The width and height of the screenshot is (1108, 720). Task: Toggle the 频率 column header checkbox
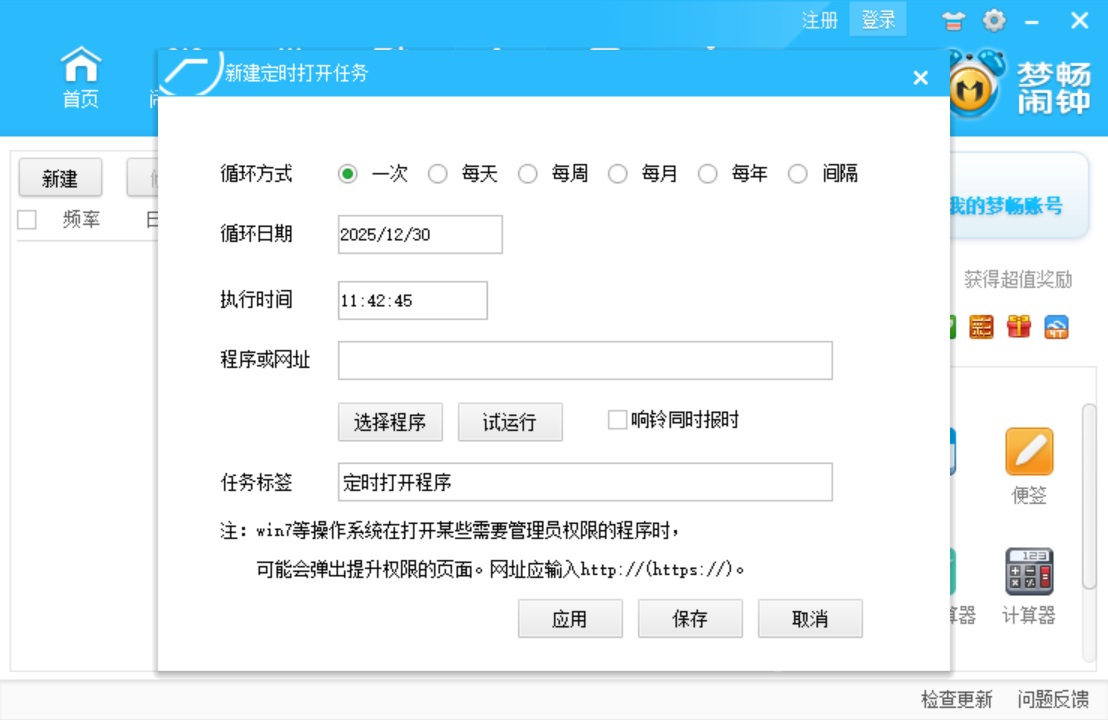[x=26, y=219]
